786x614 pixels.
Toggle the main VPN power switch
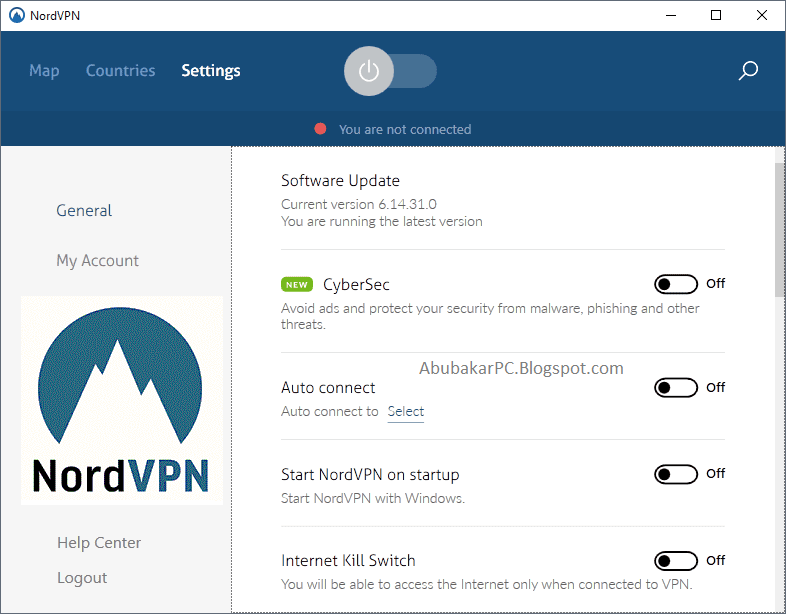click(x=390, y=71)
